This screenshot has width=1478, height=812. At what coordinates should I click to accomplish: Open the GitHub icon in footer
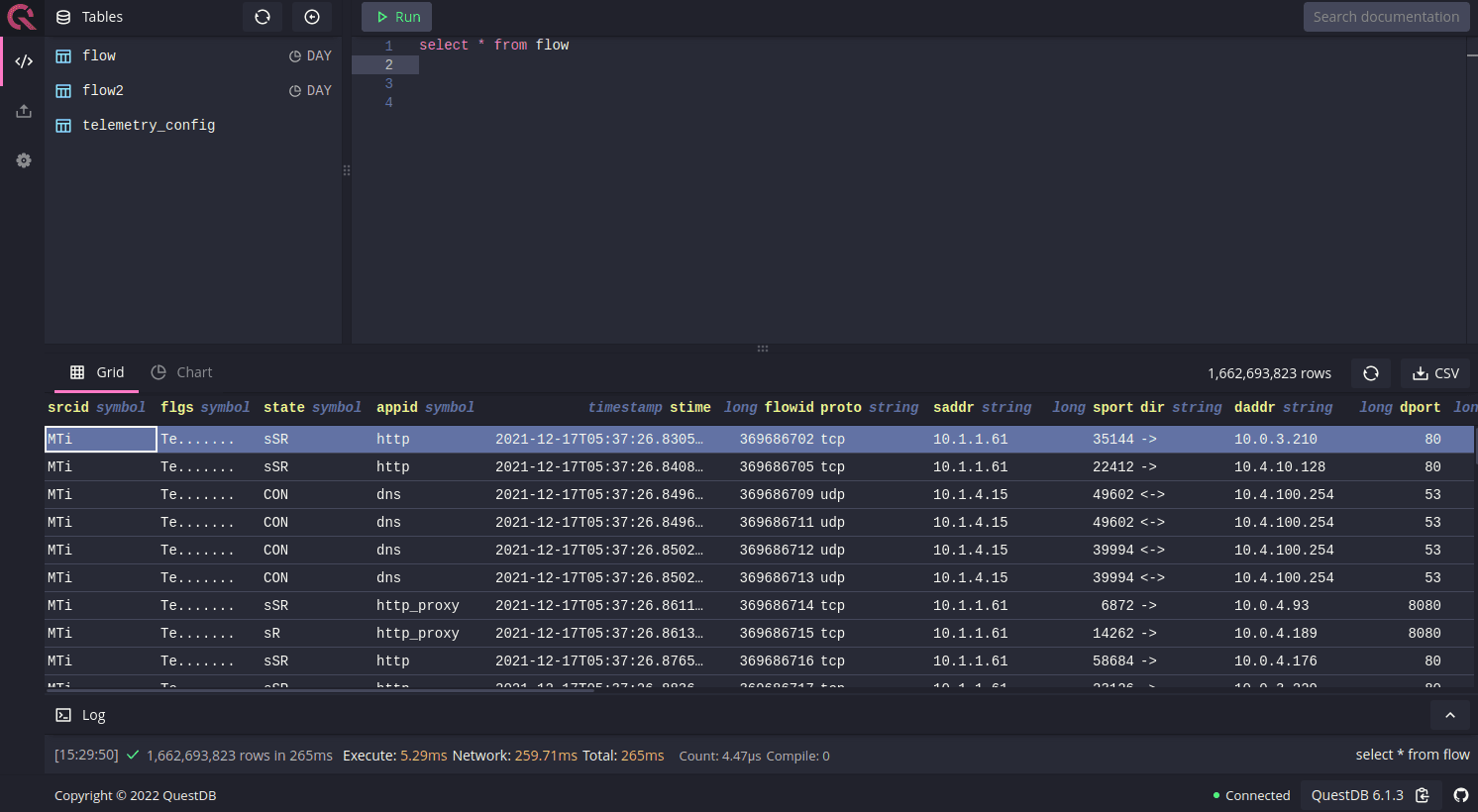(1460, 795)
